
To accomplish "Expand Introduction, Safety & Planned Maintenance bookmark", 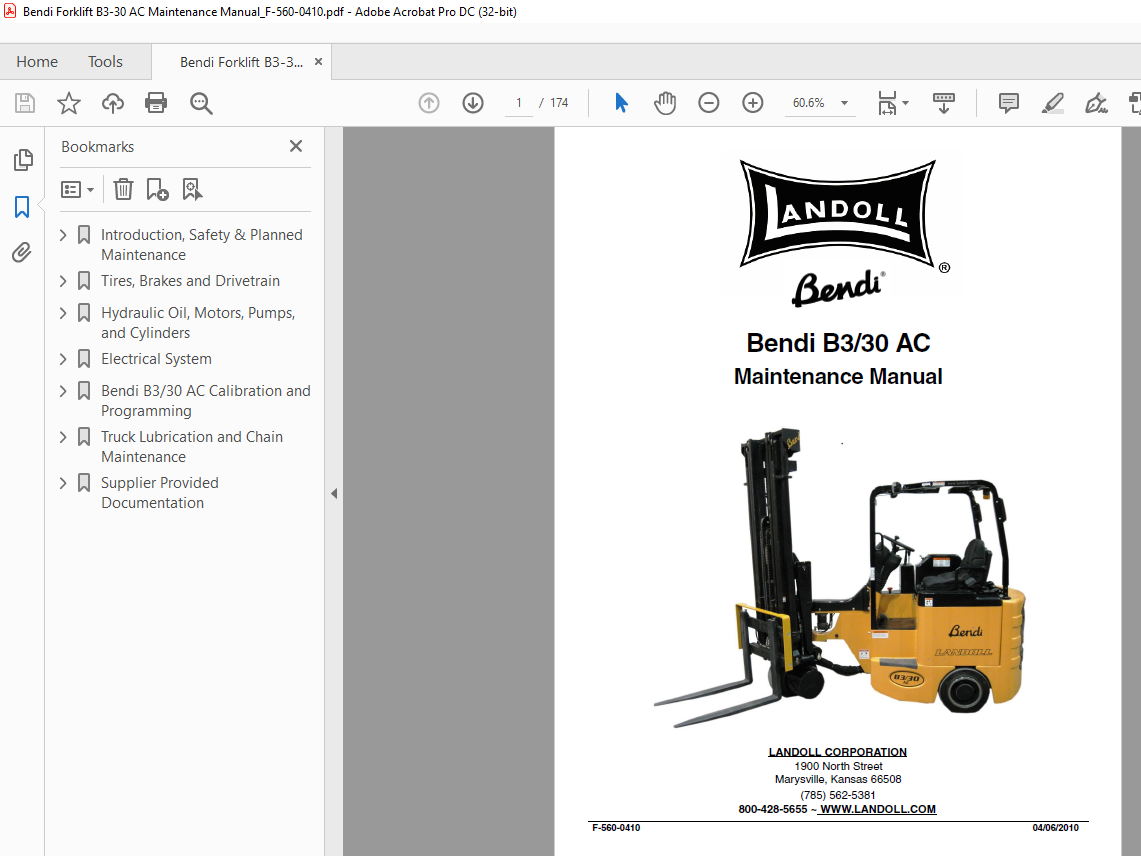I will [x=63, y=234].
